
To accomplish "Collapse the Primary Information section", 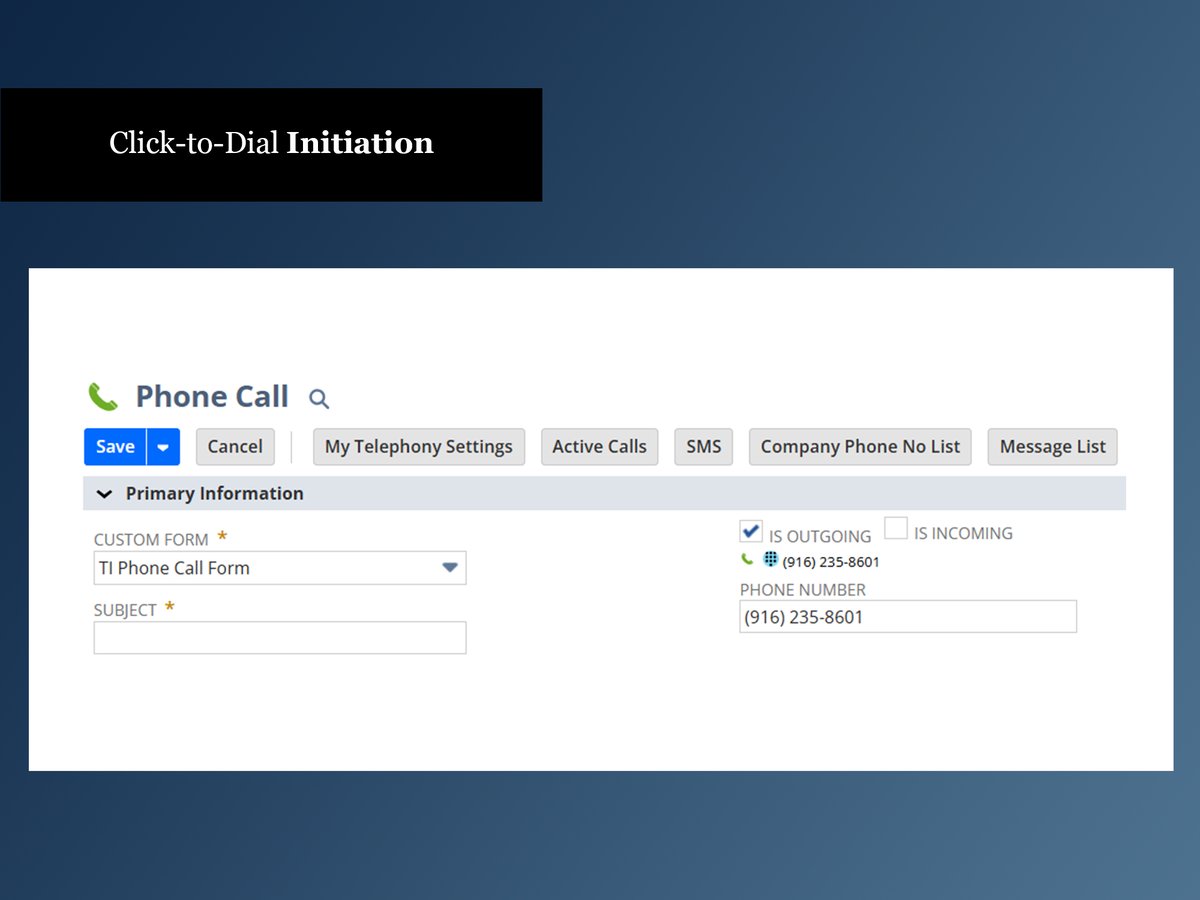I will (x=104, y=494).
